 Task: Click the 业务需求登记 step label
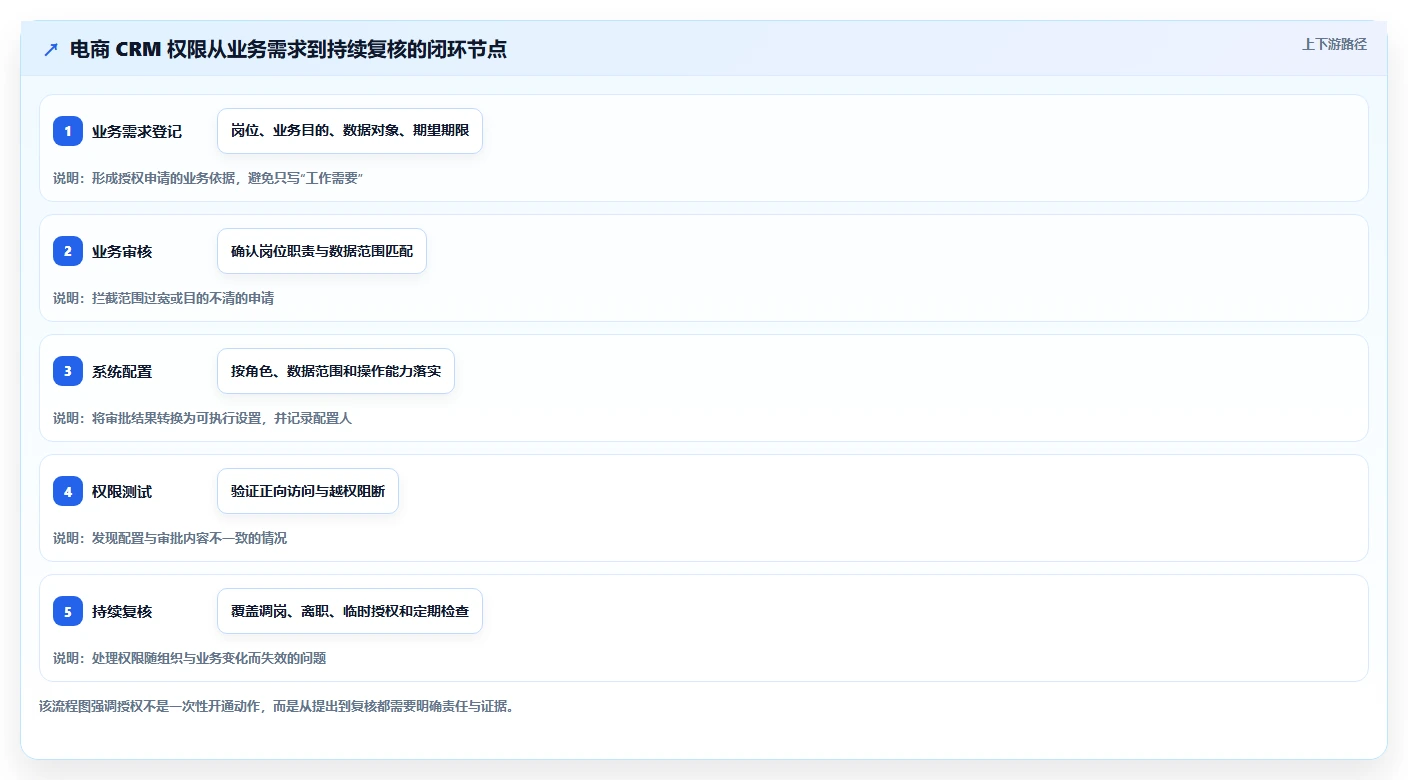pyautogui.click(x=137, y=131)
